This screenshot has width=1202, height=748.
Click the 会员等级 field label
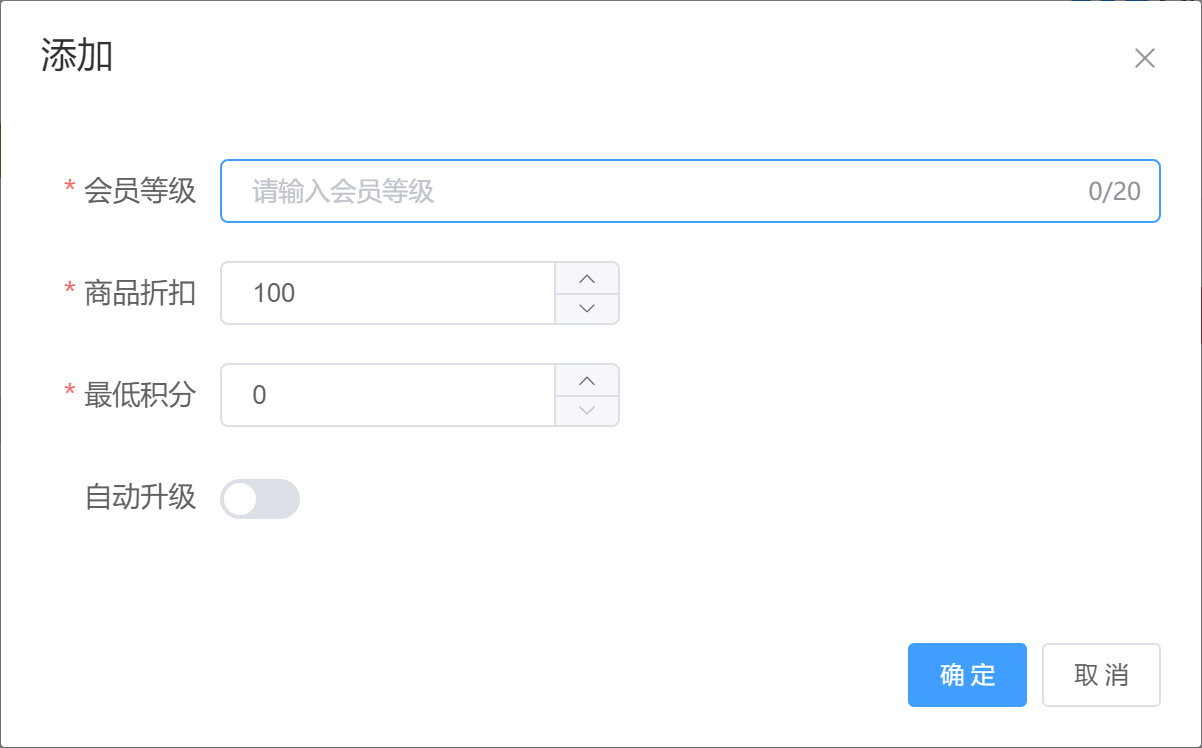point(140,191)
